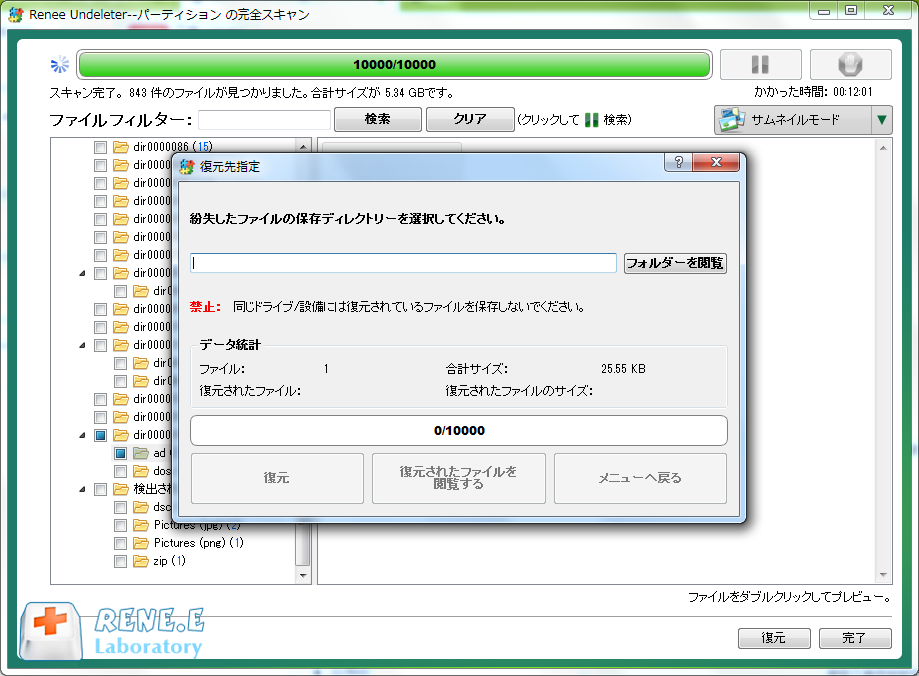This screenshot has width=919, height=676.
Task: Click フォルダーを閲覧 to browse folders
Action: pyautogui.click(x=675, y=263)
